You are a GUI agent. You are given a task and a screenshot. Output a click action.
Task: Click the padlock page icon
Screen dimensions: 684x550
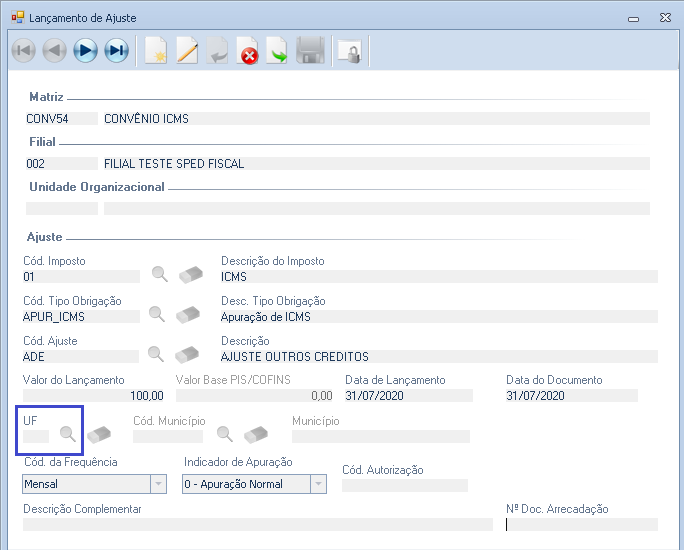point(350,51)
